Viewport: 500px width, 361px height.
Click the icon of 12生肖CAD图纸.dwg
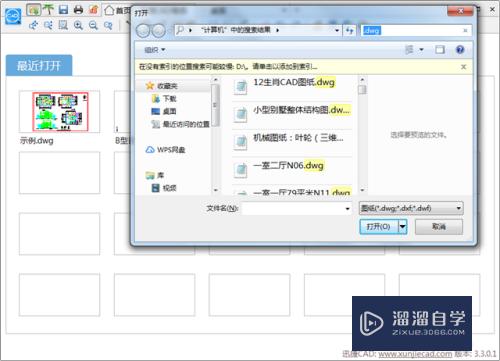[241, 87]
